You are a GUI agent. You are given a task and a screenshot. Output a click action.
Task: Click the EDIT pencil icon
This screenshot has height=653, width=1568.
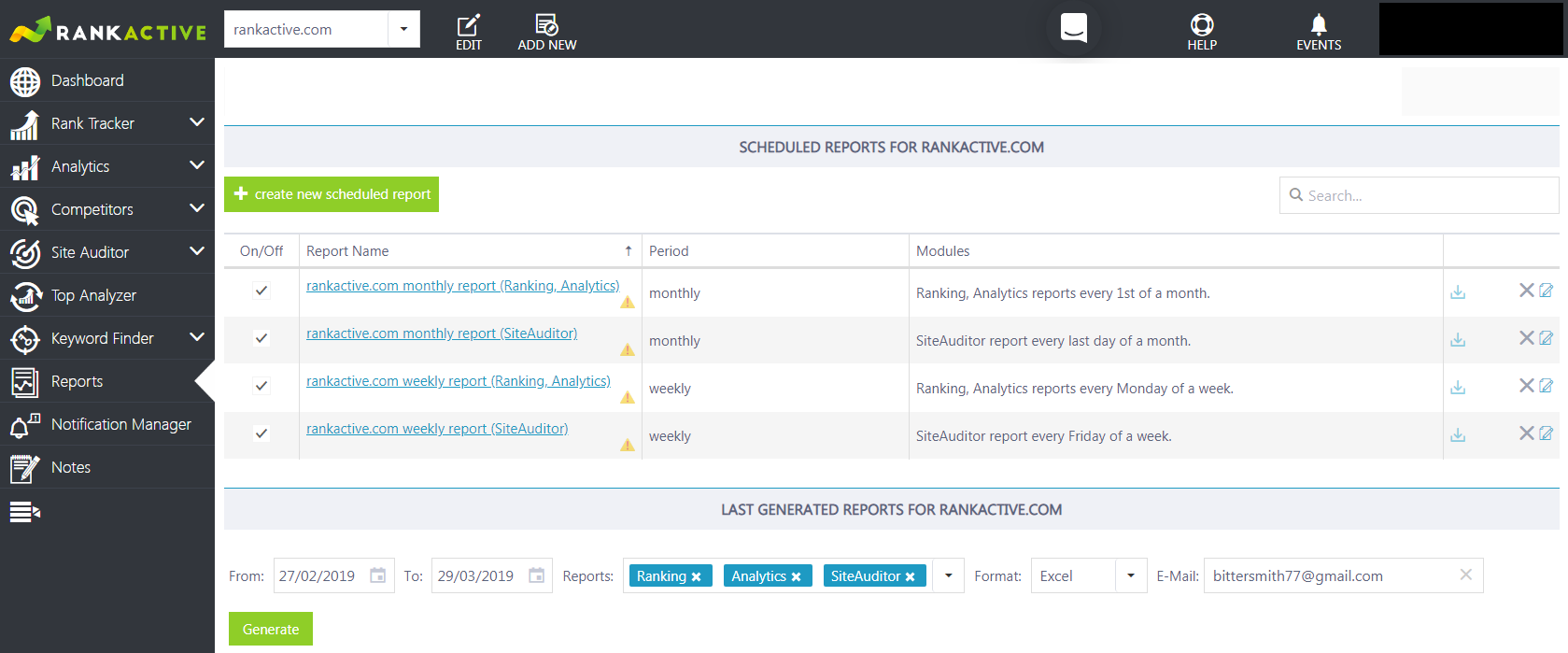(x=469, y=24)
